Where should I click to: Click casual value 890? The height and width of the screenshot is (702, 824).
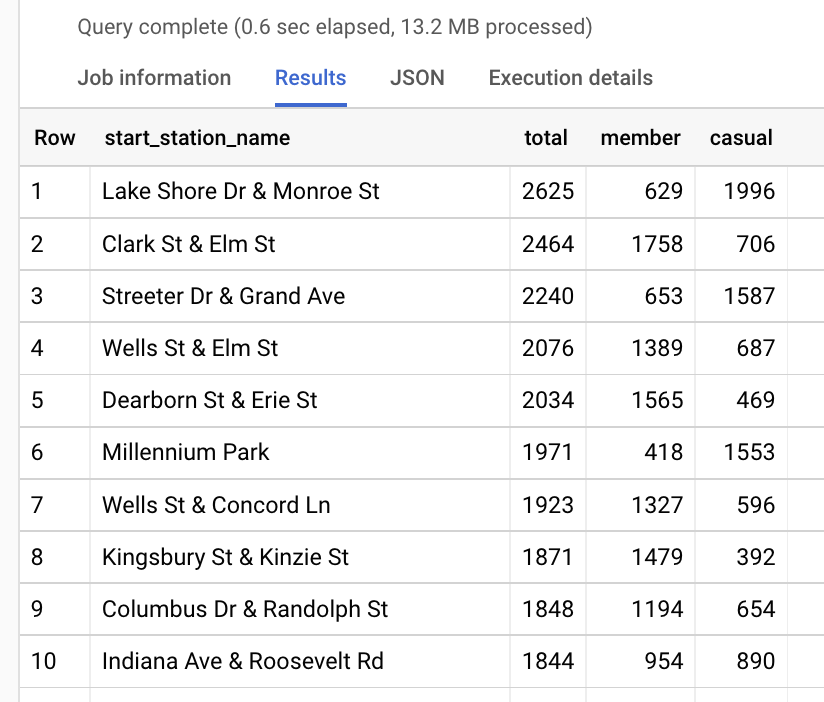pos(756,661)
